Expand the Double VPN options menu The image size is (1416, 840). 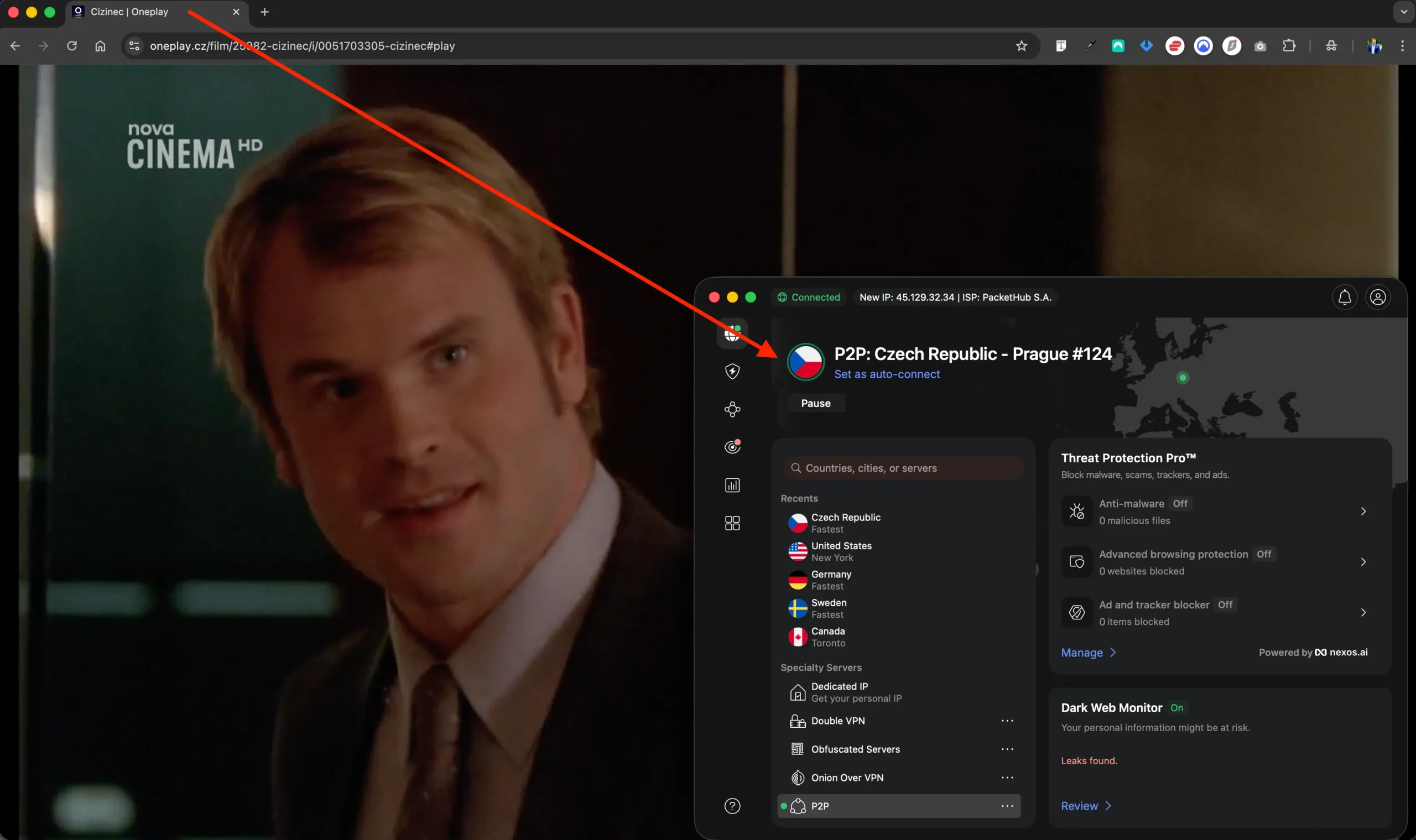click(x=1008, y=721)
